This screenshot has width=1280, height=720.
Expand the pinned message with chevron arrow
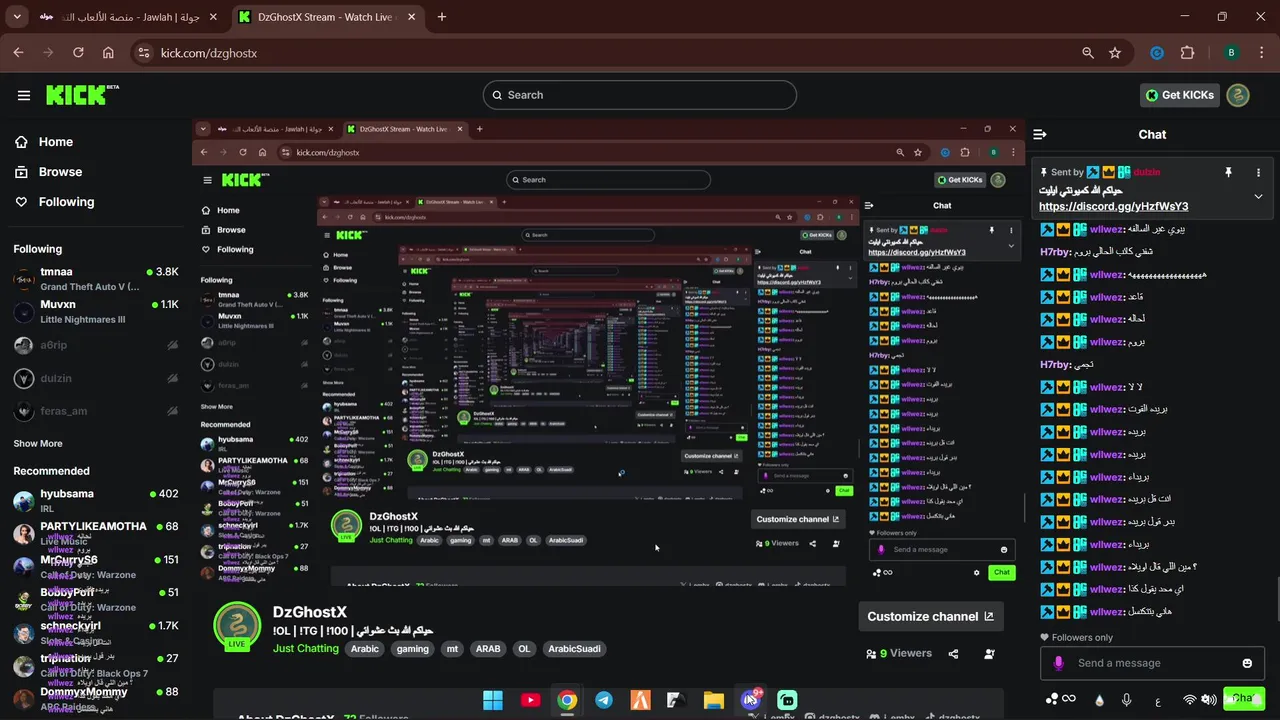tap(1258, 196)
